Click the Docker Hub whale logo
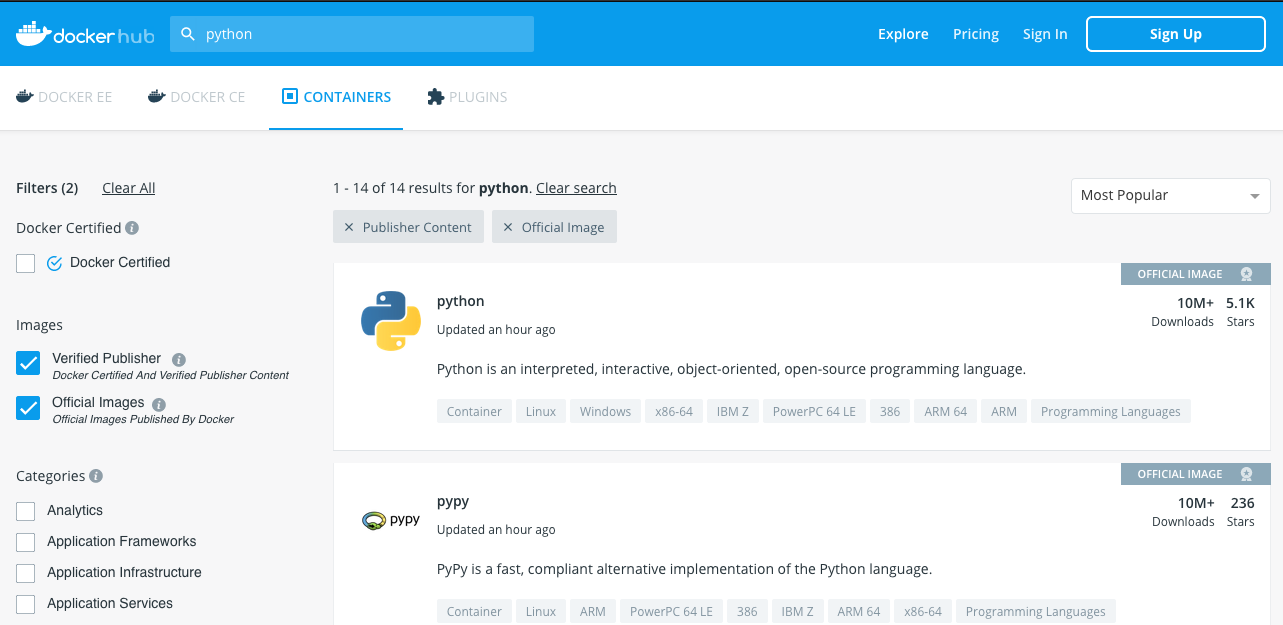 [36, 32]
